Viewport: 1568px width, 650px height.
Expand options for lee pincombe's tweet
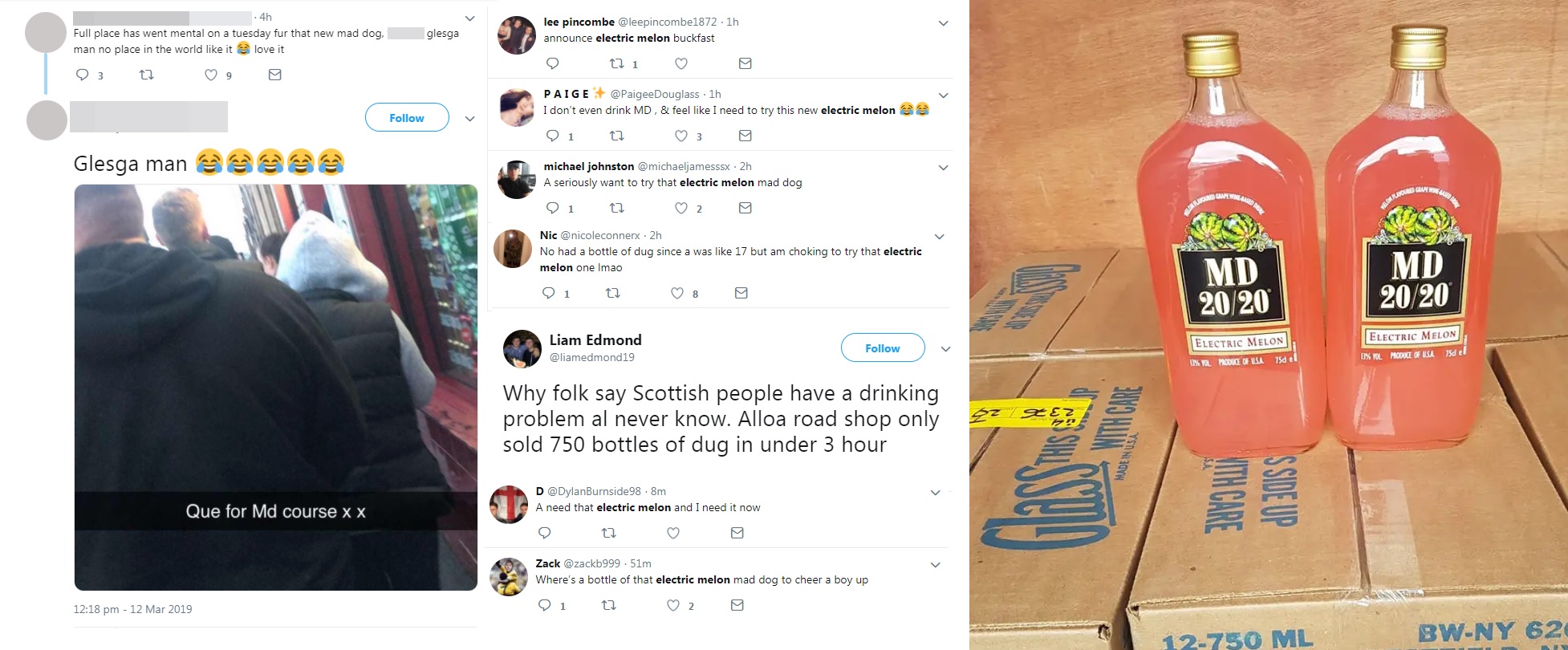943,23
